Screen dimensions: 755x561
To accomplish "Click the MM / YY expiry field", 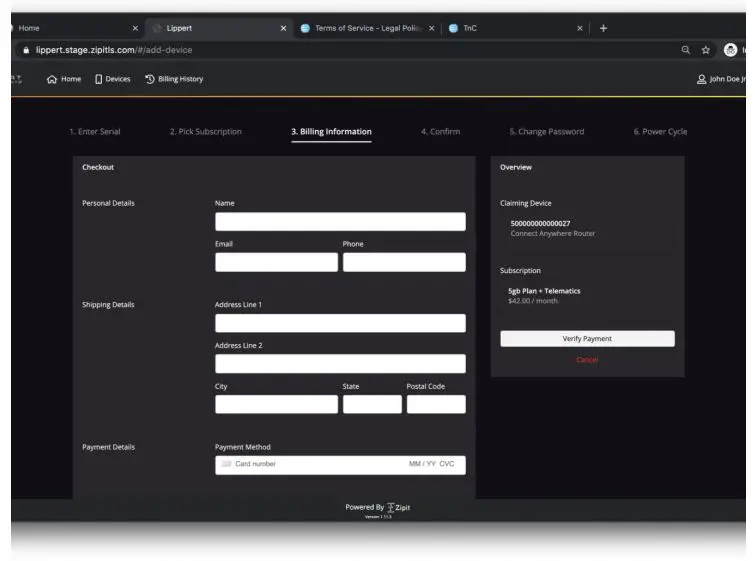I will (x=422, y=464).
